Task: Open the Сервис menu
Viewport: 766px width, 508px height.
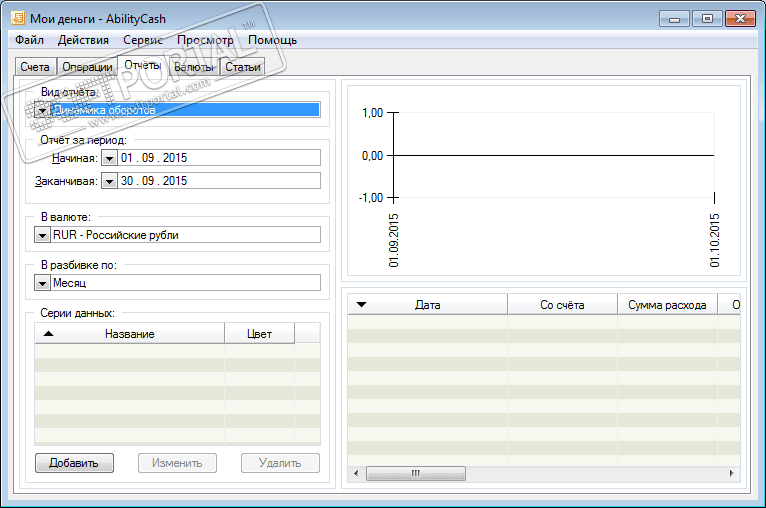Action: pos(143,40)
